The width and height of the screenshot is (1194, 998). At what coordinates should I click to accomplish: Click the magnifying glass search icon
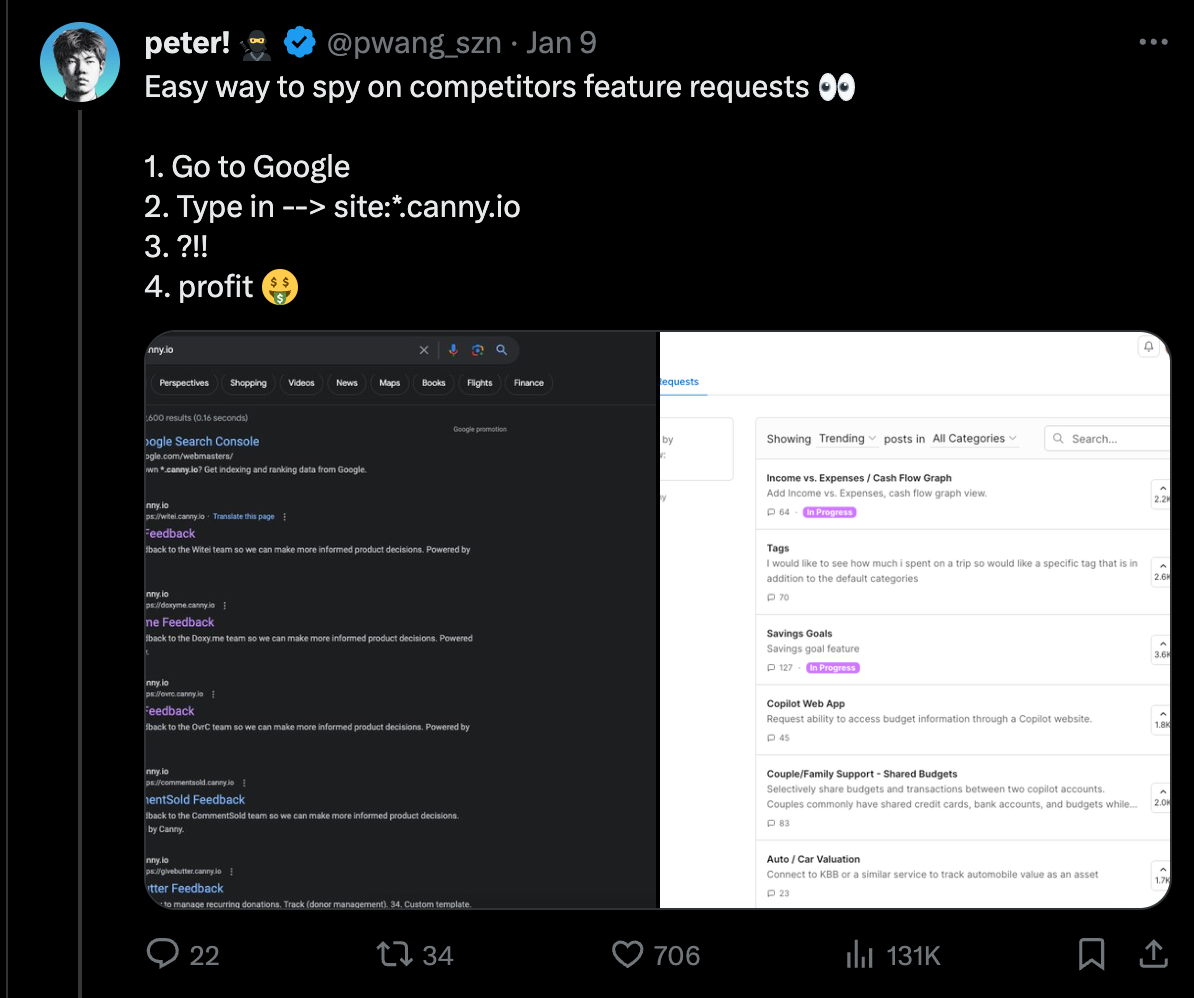[x=502, y=350]
